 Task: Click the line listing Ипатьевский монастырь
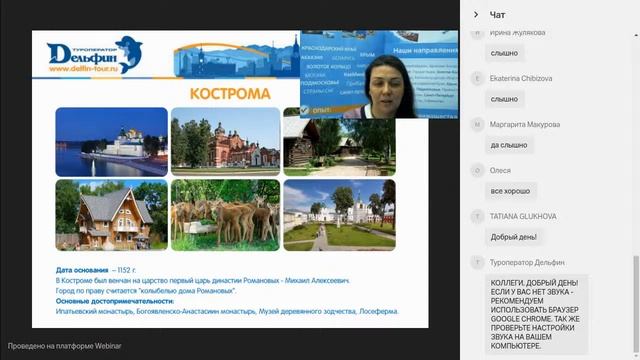coord(227,311)
